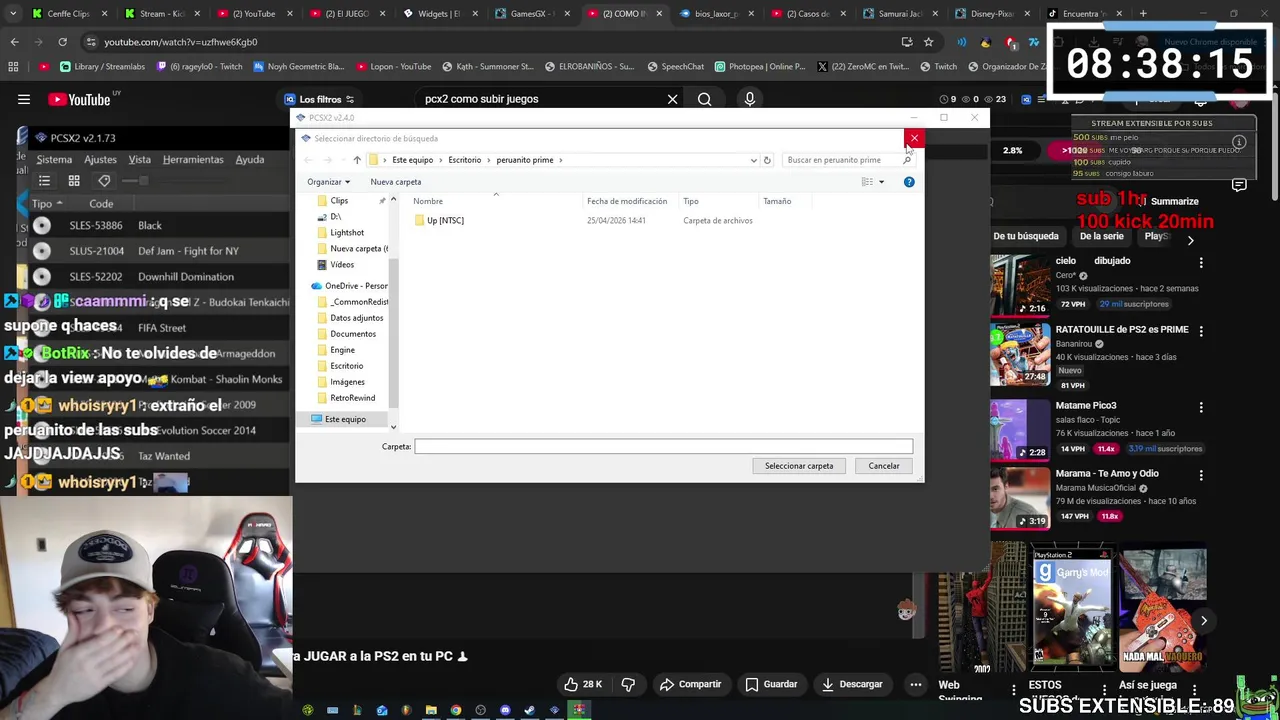
Task: Click the Guardar button under the video
Action: tap(770, 685)
